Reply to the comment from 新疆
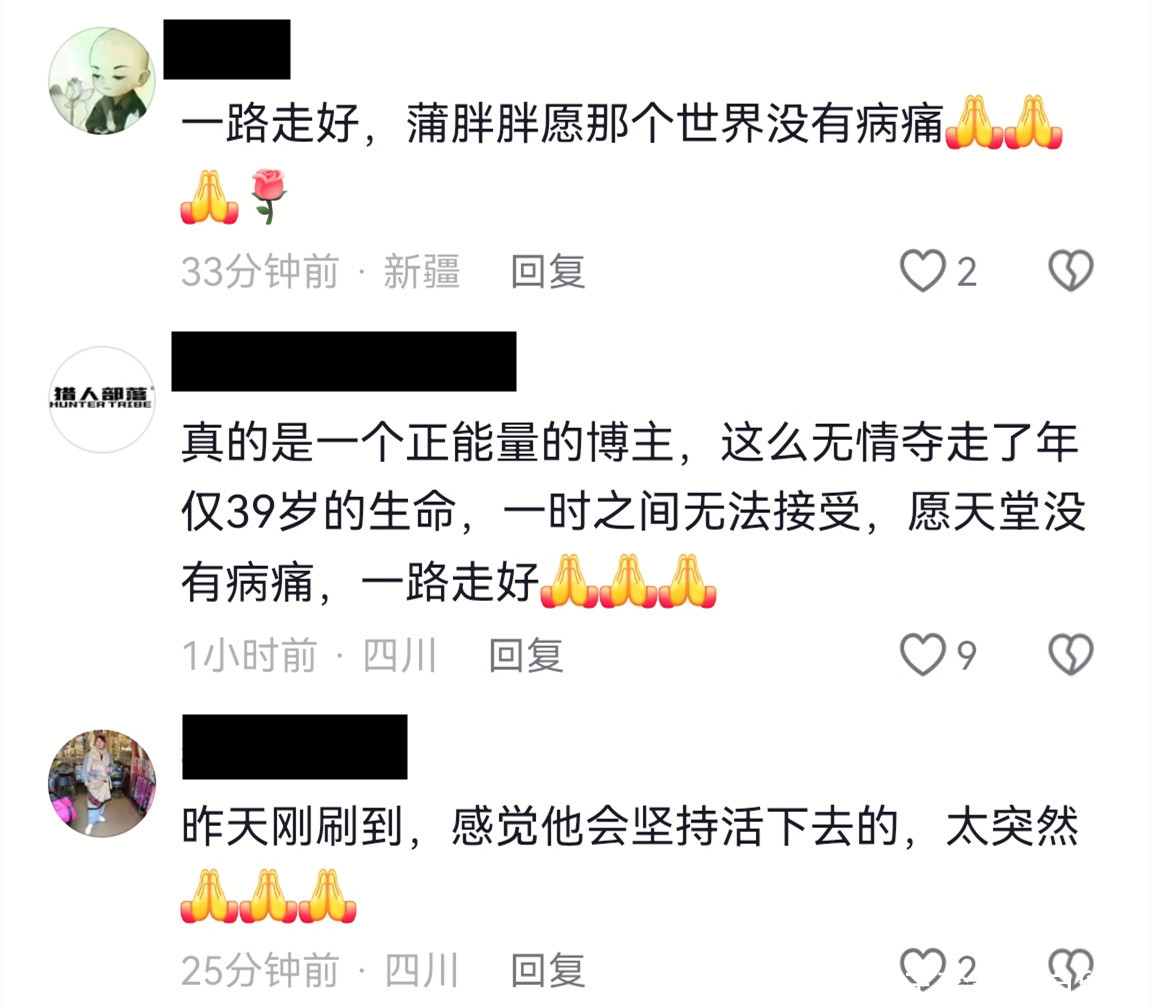This screenshot has width=1152, height=1008. pos(548,271)
